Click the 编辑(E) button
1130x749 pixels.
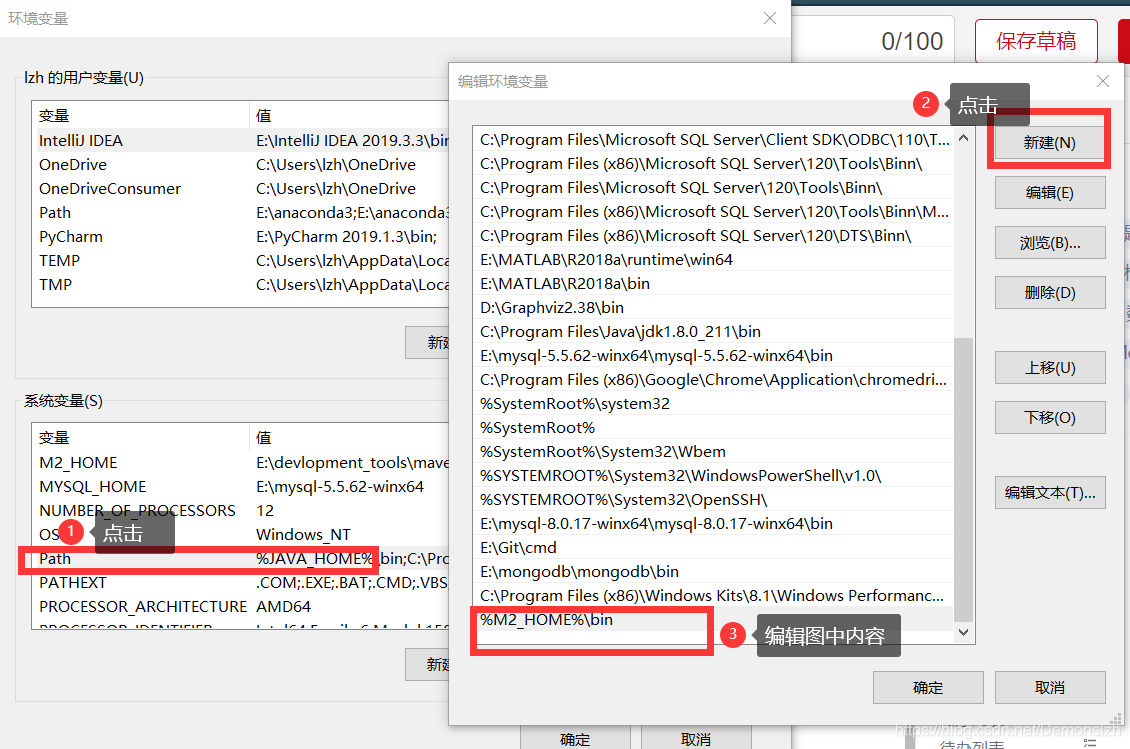click(x=1049, y=192)
